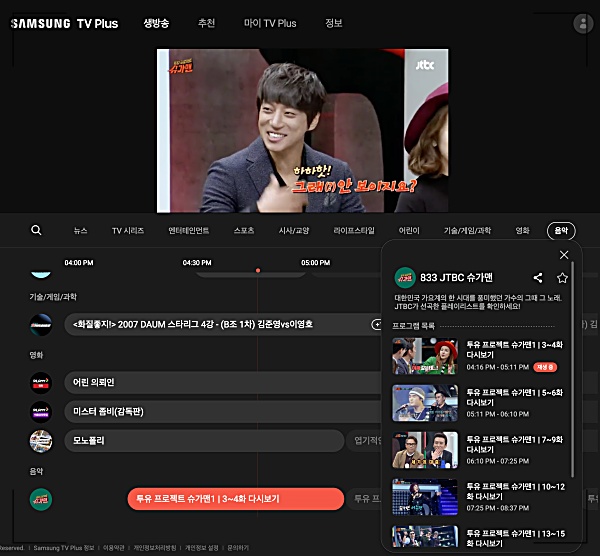This screenshot has width=600, height=556.
Task: Open Samsung TV Plus 정보 footer link
Action: pos(64,548)
